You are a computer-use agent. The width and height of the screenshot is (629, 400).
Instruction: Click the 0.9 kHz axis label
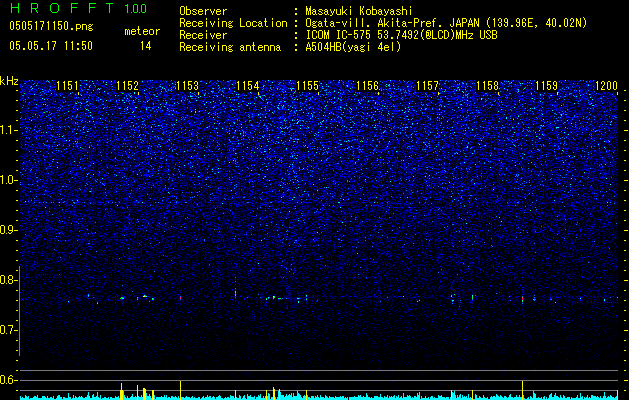9,230
